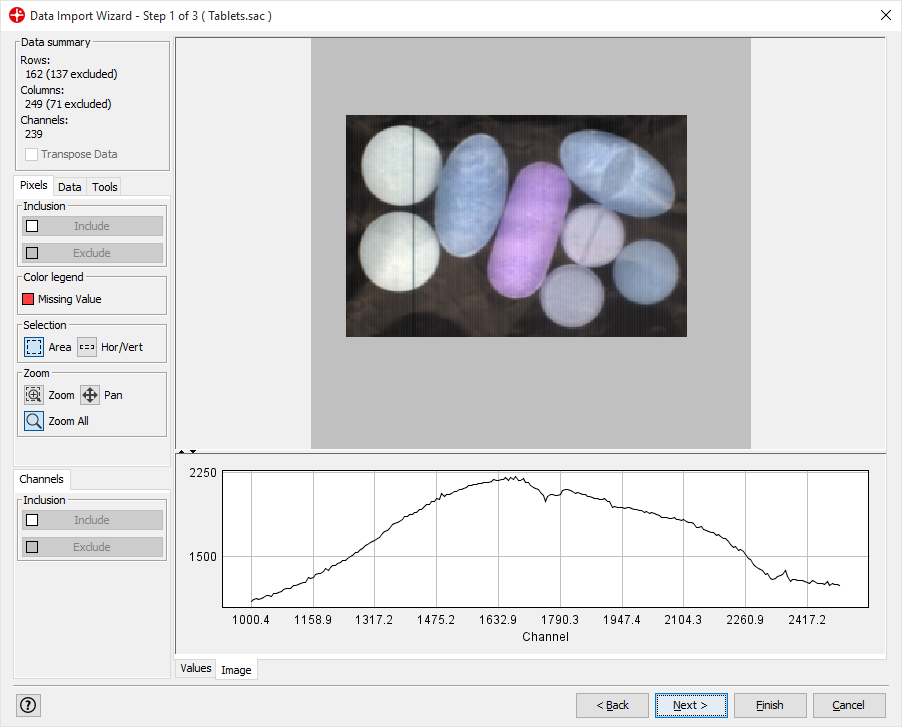Click the Data Import Wizard app icon
The height and width of the screenshot is (727, 902).
(16, 16)
